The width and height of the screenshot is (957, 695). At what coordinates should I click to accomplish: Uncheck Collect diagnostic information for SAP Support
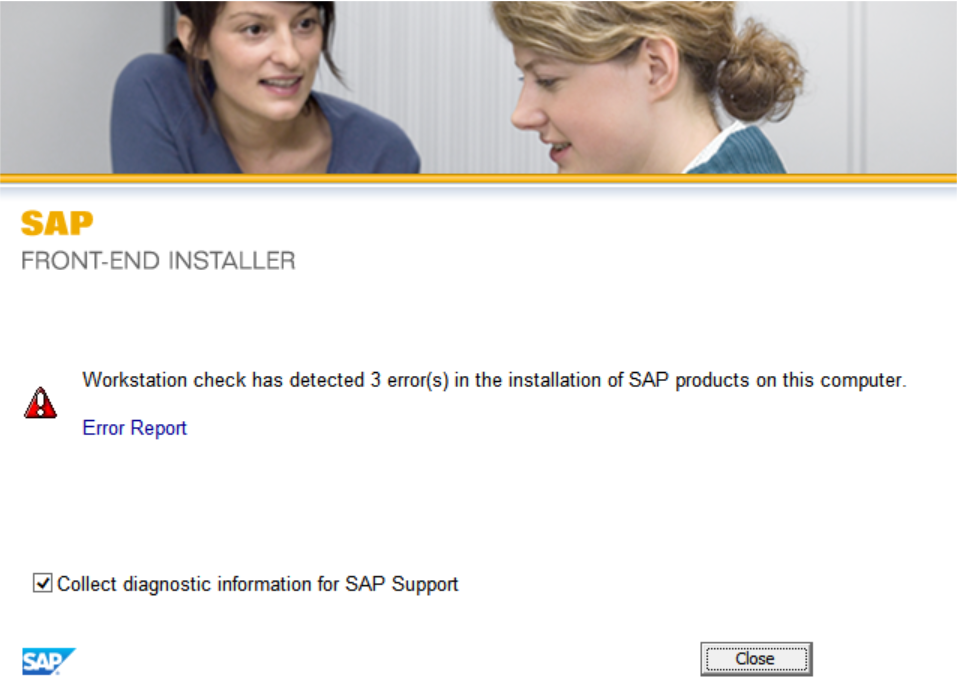coord(43,583)
